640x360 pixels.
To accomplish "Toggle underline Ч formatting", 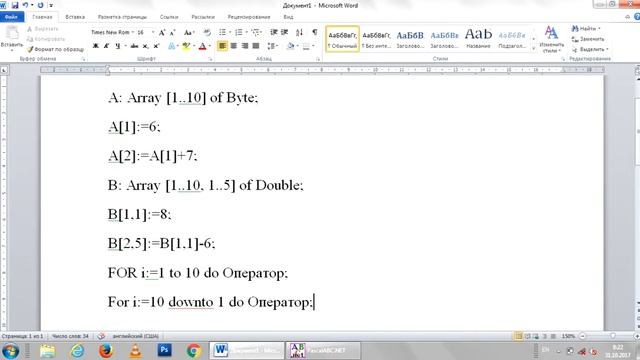I will point(118,46).
